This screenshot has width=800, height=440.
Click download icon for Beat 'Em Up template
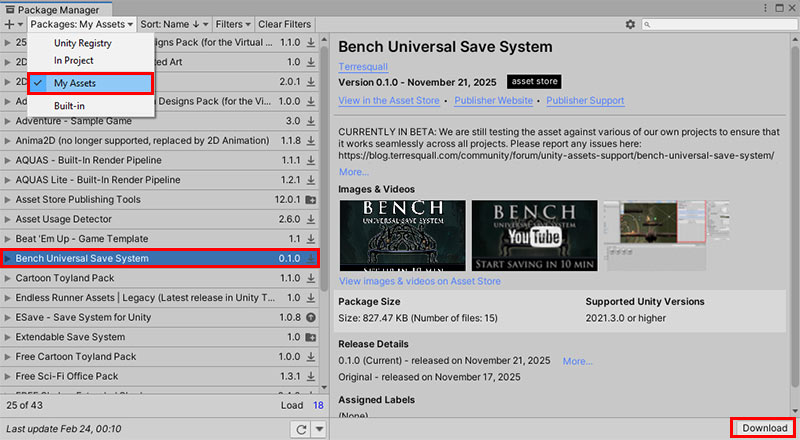tap(311, 239)
